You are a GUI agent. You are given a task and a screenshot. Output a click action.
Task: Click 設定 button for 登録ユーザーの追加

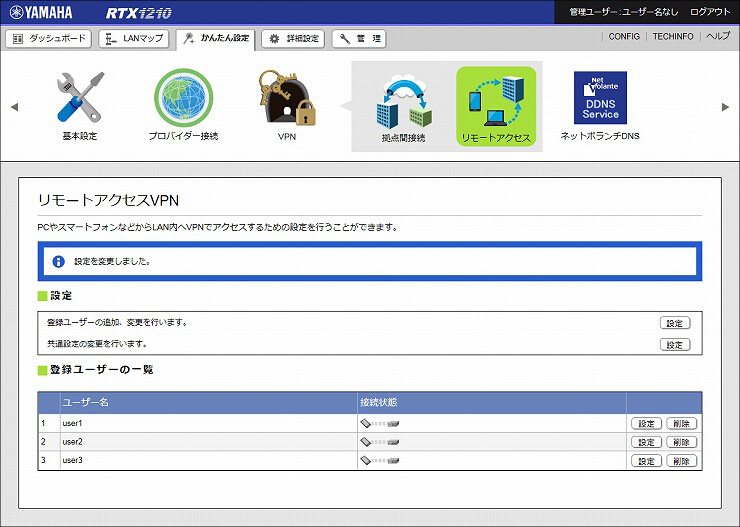(675, 323)
